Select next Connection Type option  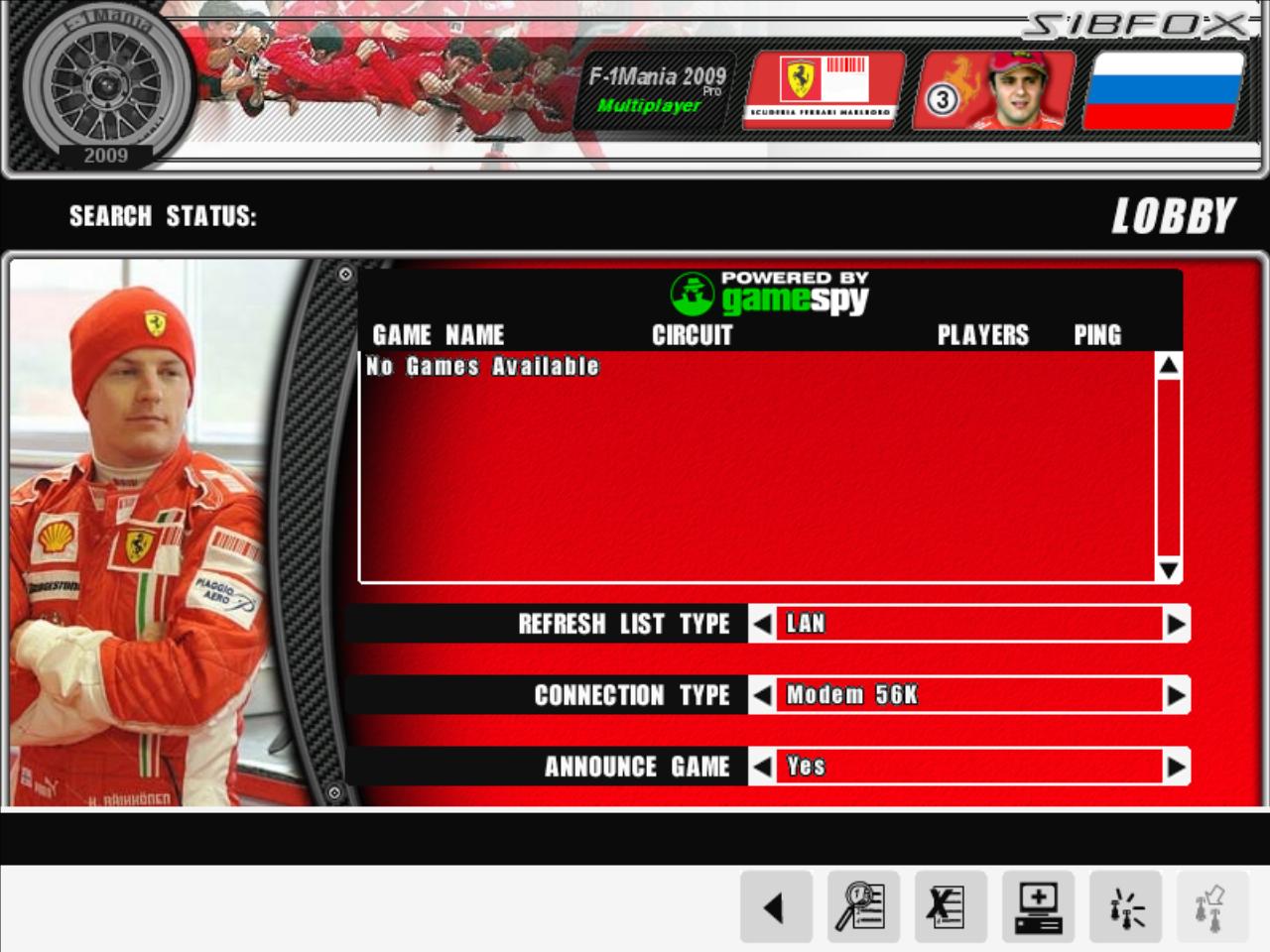(x=1176, y=695)
